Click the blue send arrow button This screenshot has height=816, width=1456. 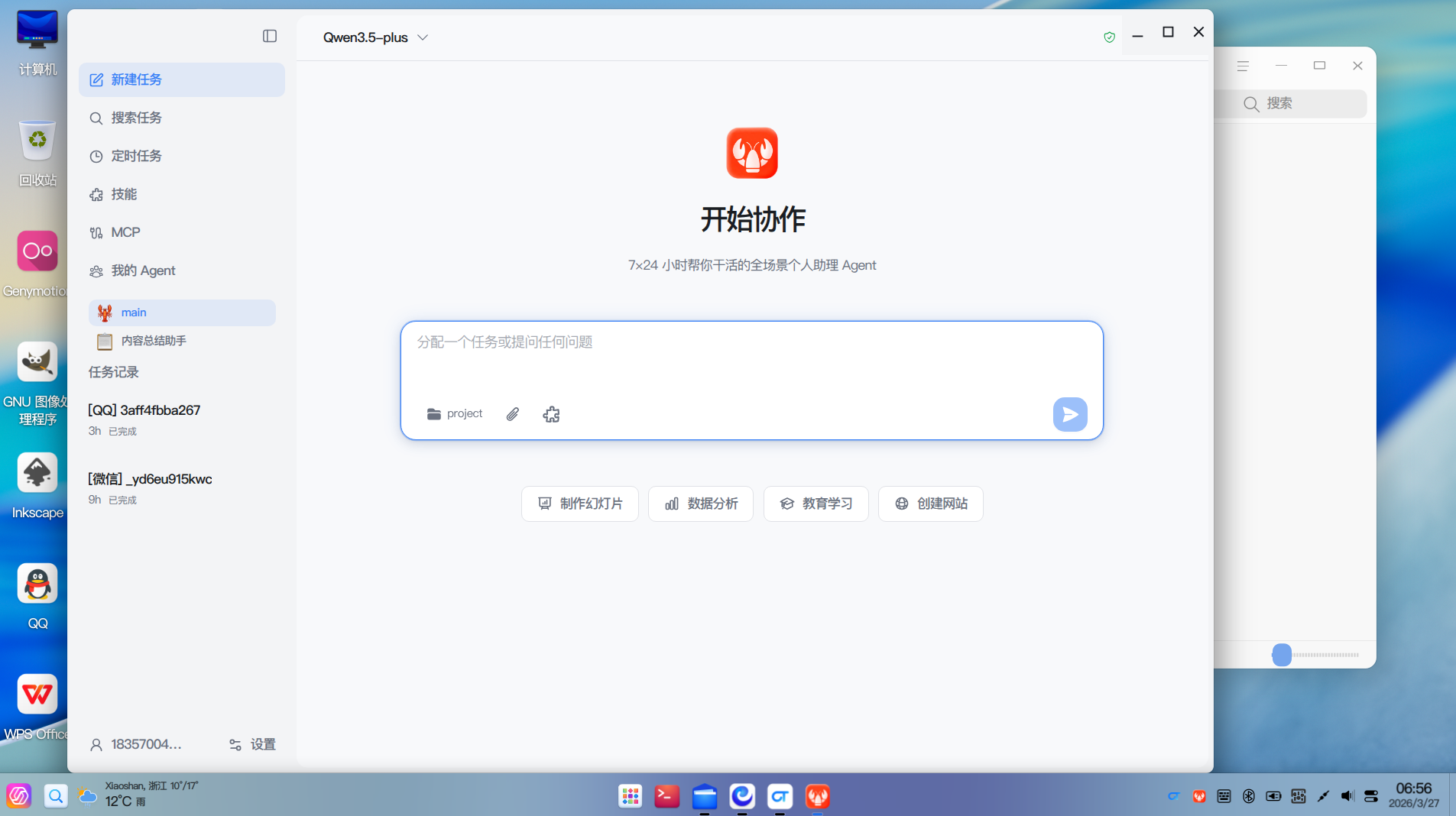(x=1069, y=413)
